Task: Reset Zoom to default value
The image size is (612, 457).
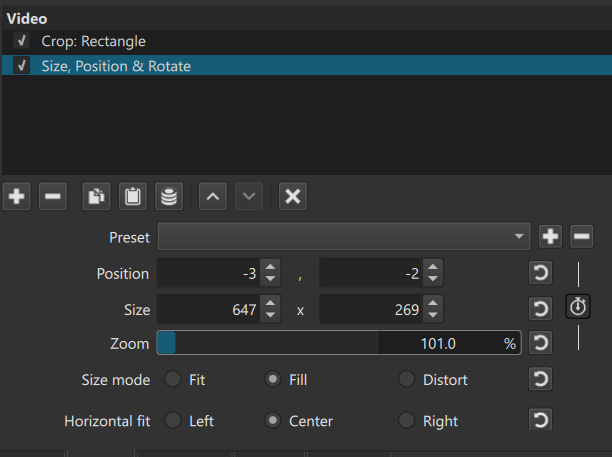Action: click(x=540, y=344)
